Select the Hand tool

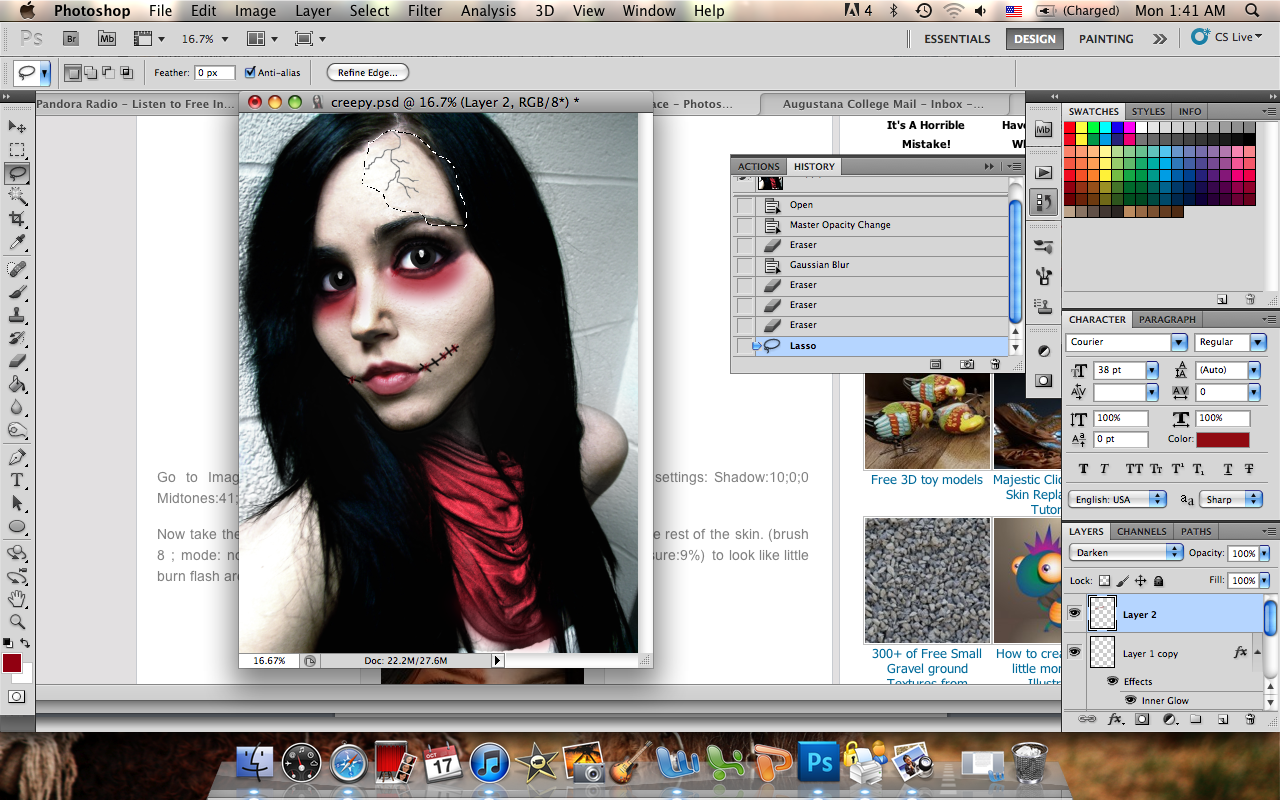[x=17, y=599]
